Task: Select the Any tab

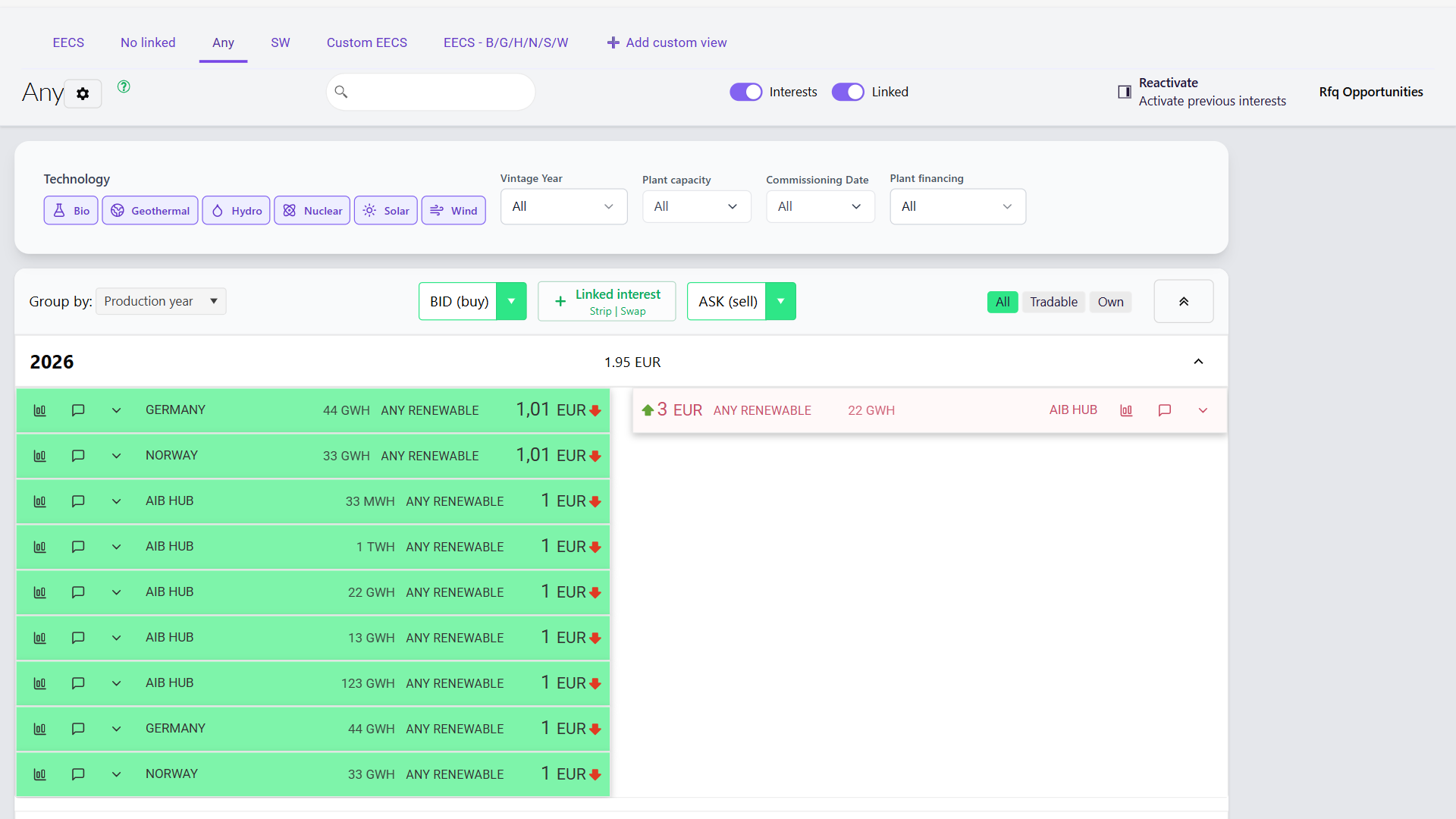Action: 223,42
